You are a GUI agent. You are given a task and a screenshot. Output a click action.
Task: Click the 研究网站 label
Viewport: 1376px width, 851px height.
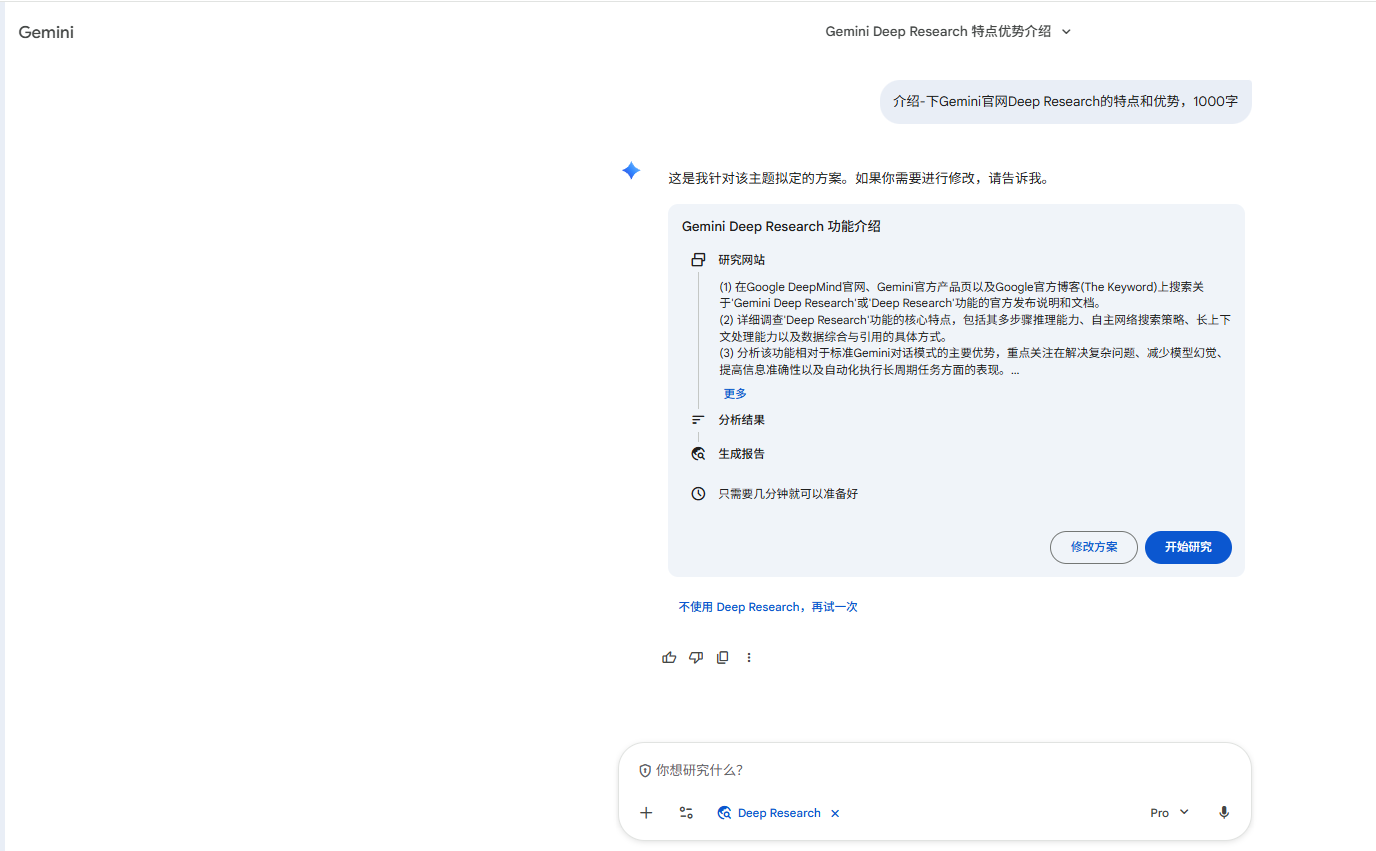[742, 260]
